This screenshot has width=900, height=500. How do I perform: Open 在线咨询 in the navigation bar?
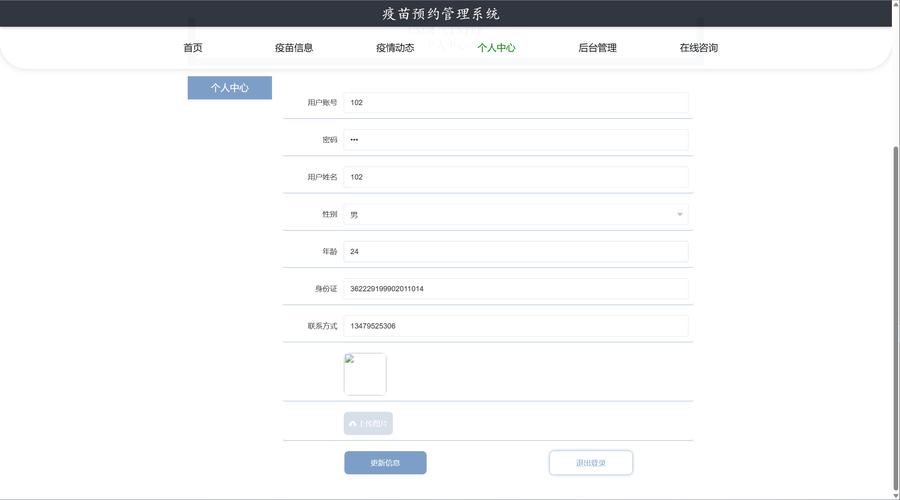(699, 48)
